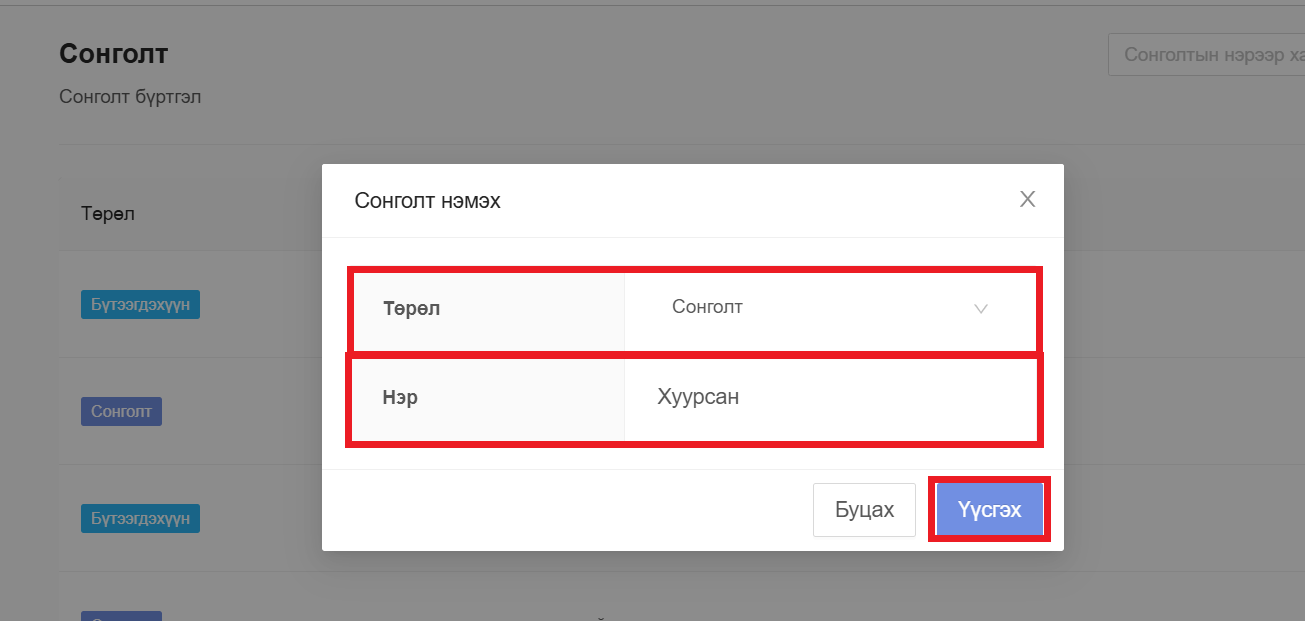Click the Төрөл label inside the dialog
The image size is (1305, 621).
pos(411,309)
